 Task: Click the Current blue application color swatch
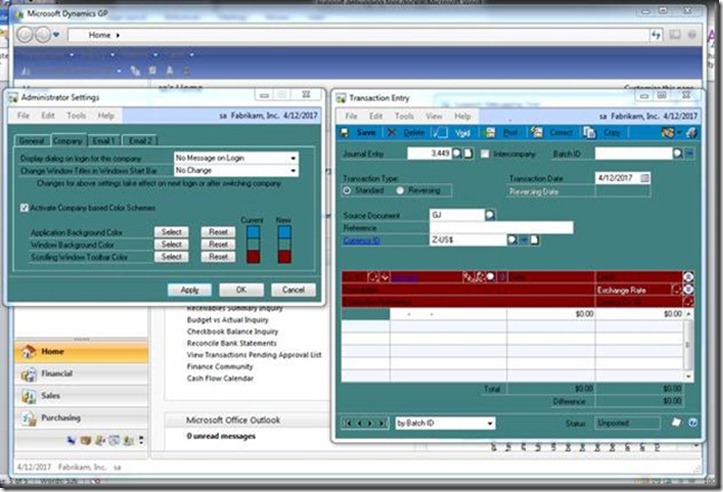253,231
